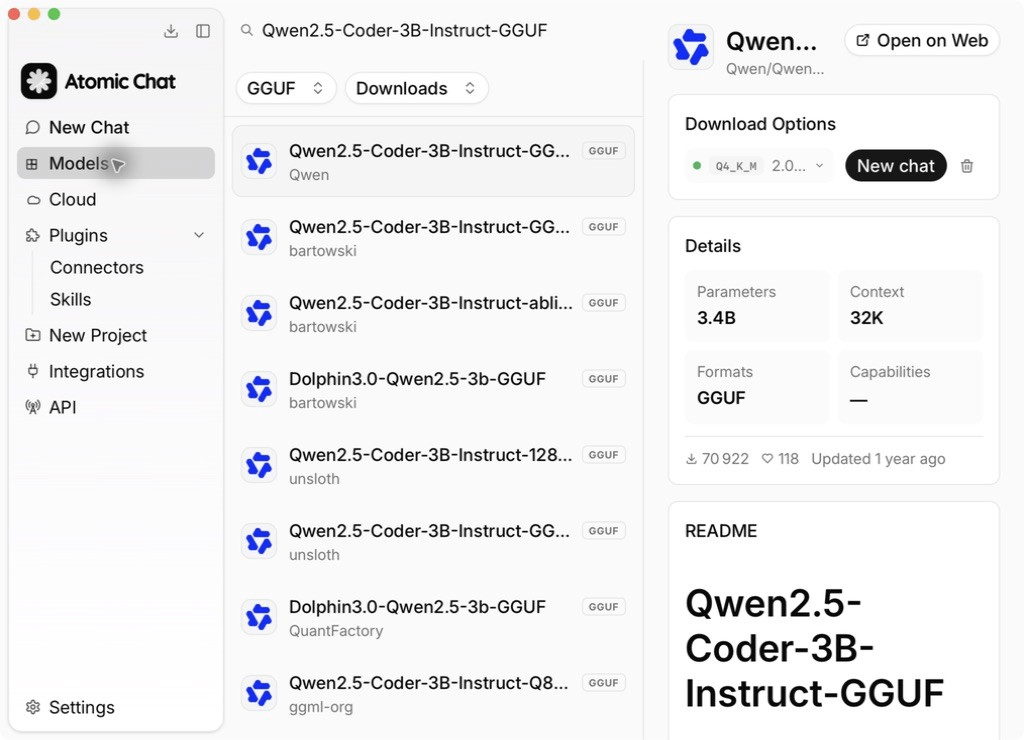Viewport: 1024px width, 740px height.
Task: Open Skills under Plugins
Action: click(x=71, y=299)
